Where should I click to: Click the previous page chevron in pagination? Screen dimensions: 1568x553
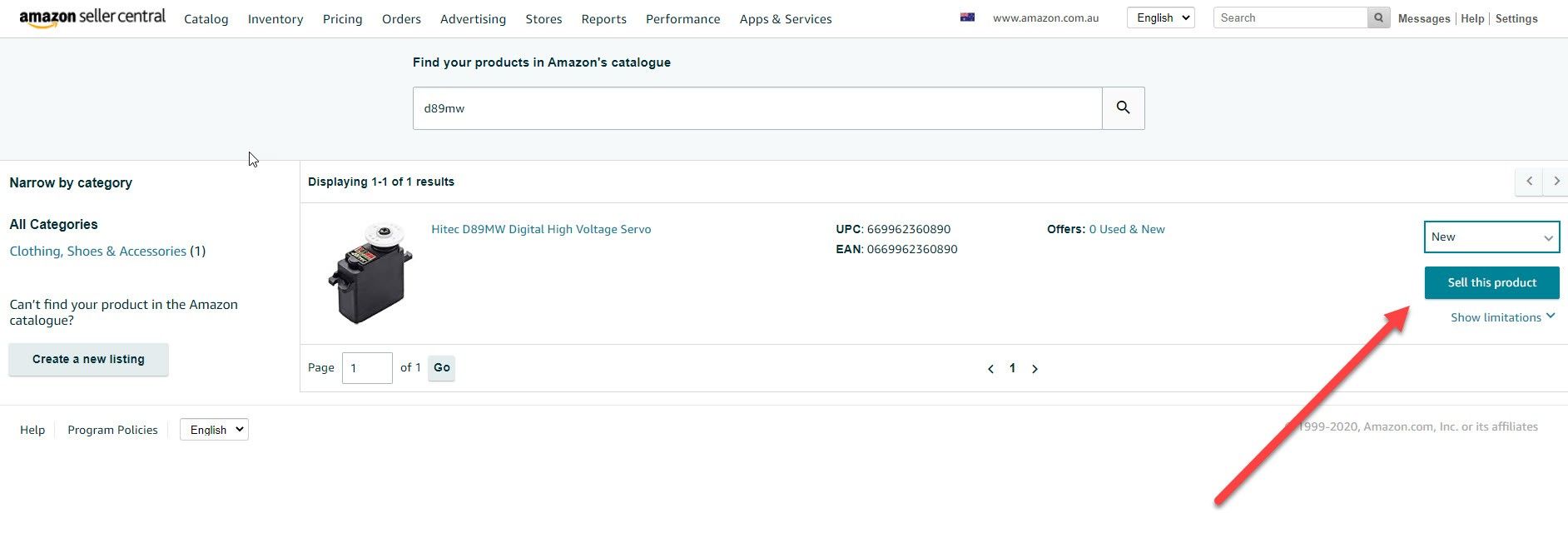pos(990,369)
